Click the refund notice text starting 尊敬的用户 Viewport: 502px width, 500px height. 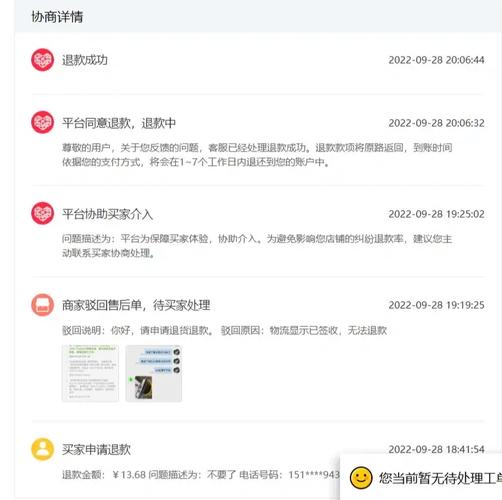[x=257, y=155]
